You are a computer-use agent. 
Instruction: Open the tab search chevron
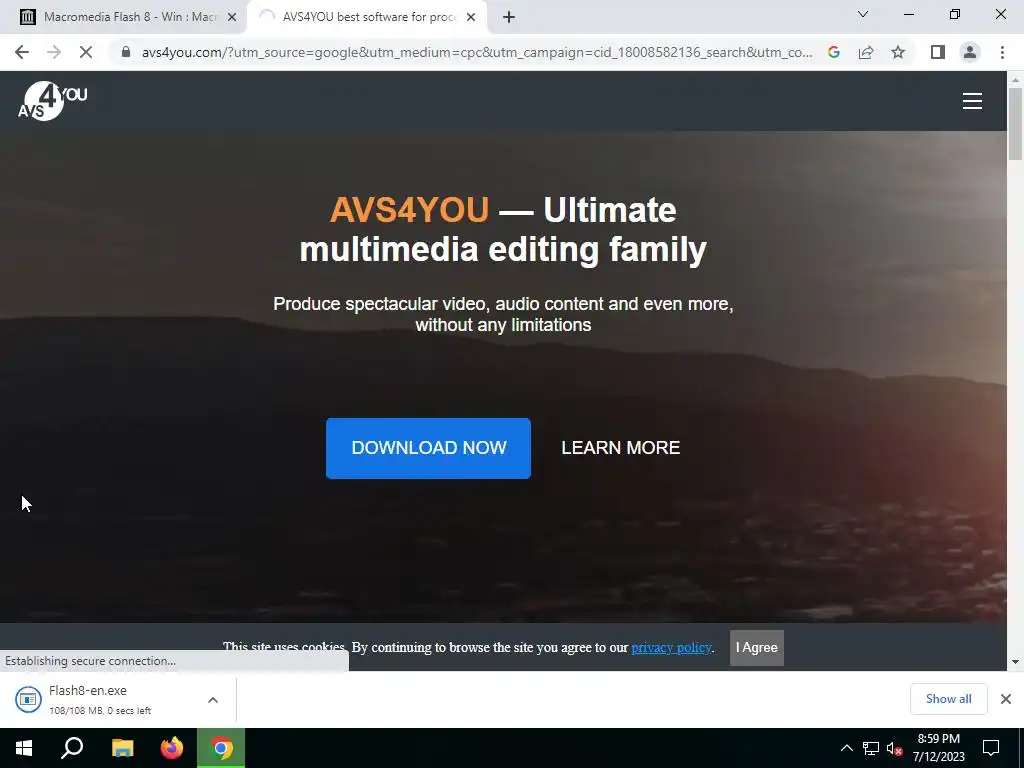pos(863,14)
